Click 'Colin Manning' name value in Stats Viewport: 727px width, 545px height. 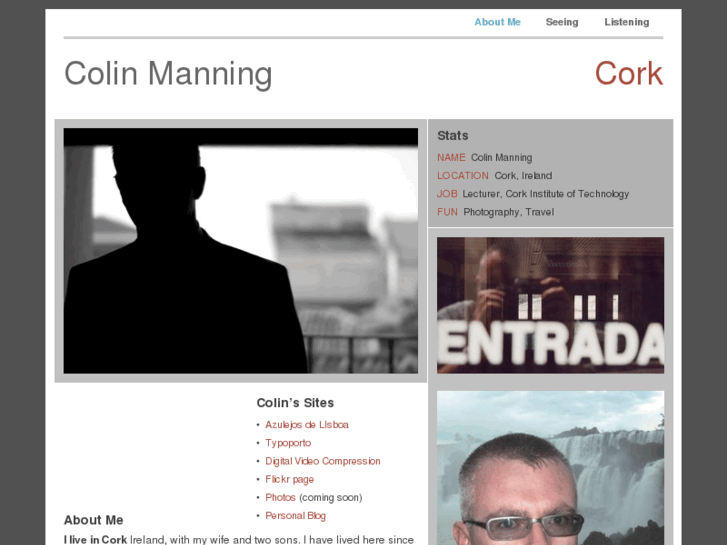[x=501, y=158]
